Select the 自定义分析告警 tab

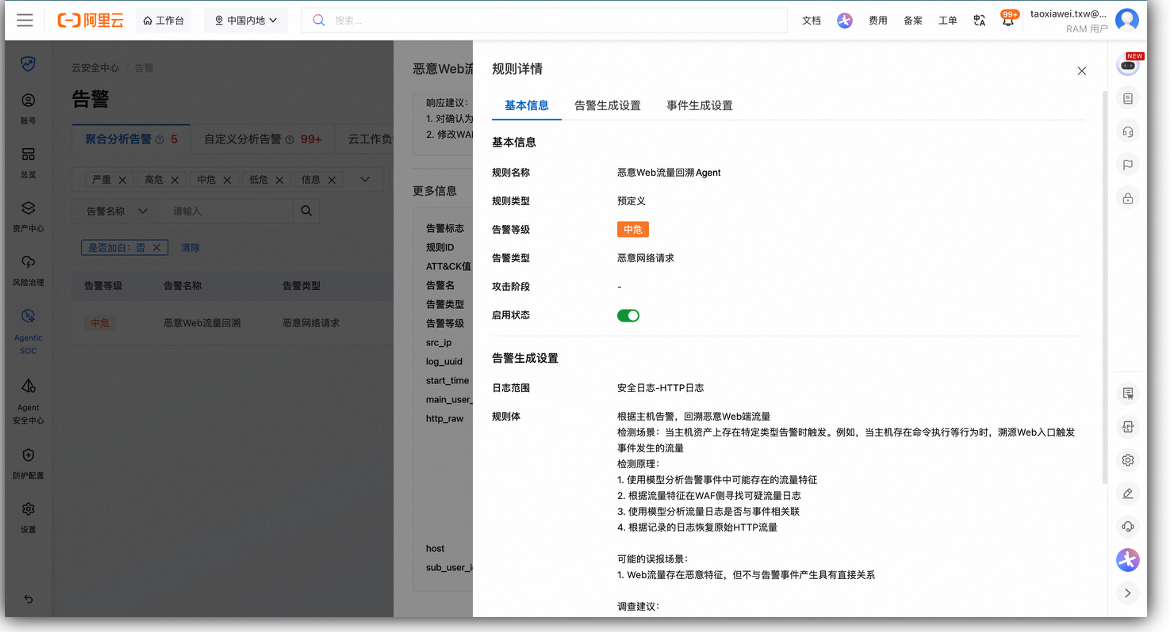pyautogui.click(x=263, y=140)
